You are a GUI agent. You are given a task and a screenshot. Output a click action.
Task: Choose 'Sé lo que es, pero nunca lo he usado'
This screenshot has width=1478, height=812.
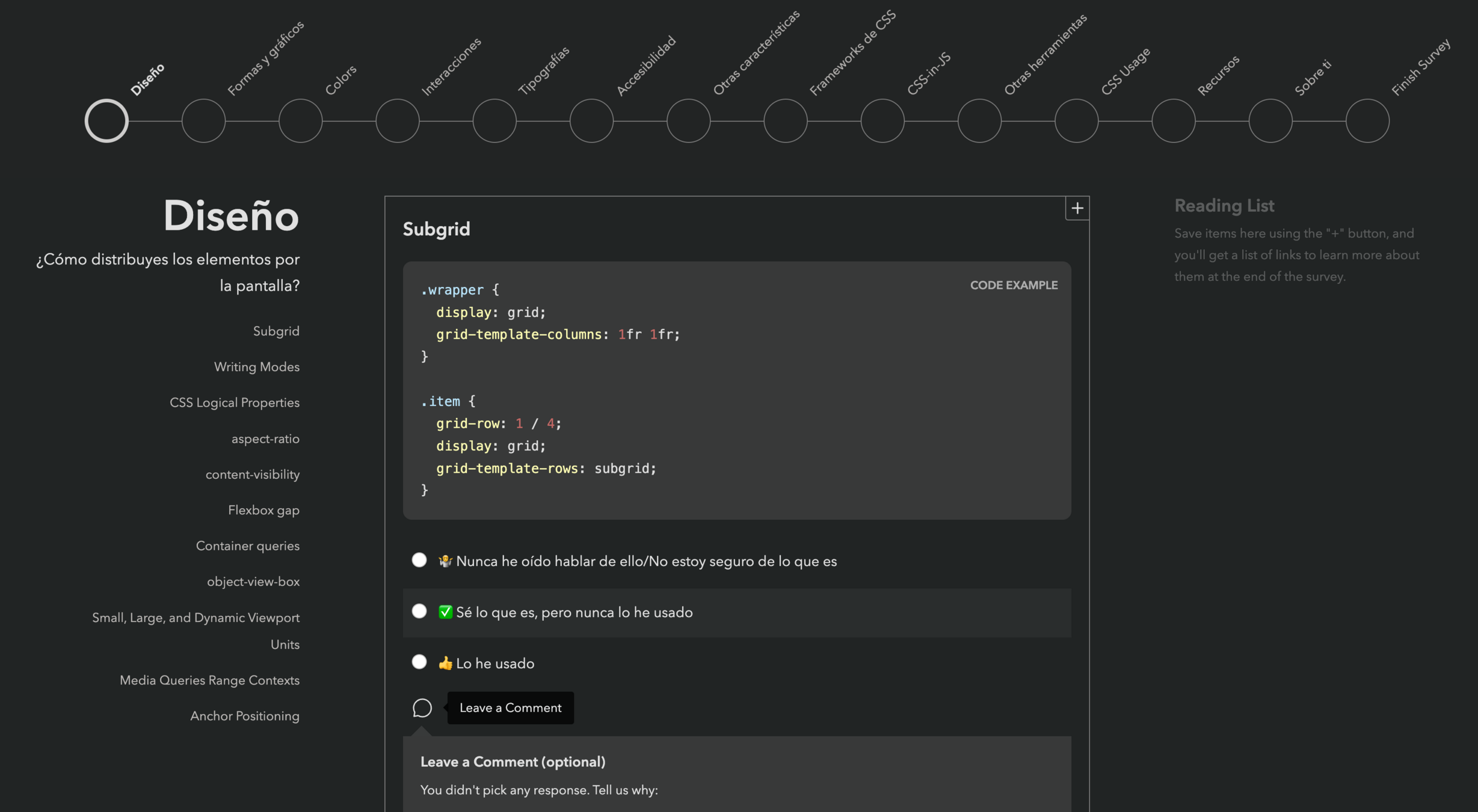(419, 611)
